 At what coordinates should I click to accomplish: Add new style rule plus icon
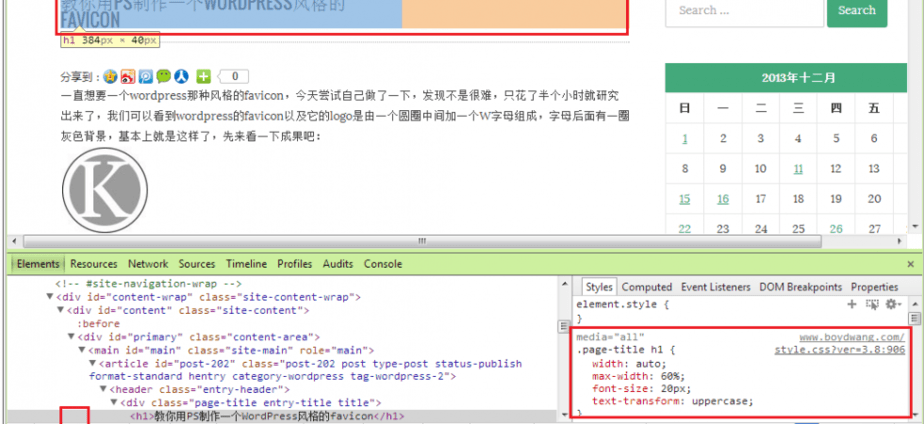852,303
